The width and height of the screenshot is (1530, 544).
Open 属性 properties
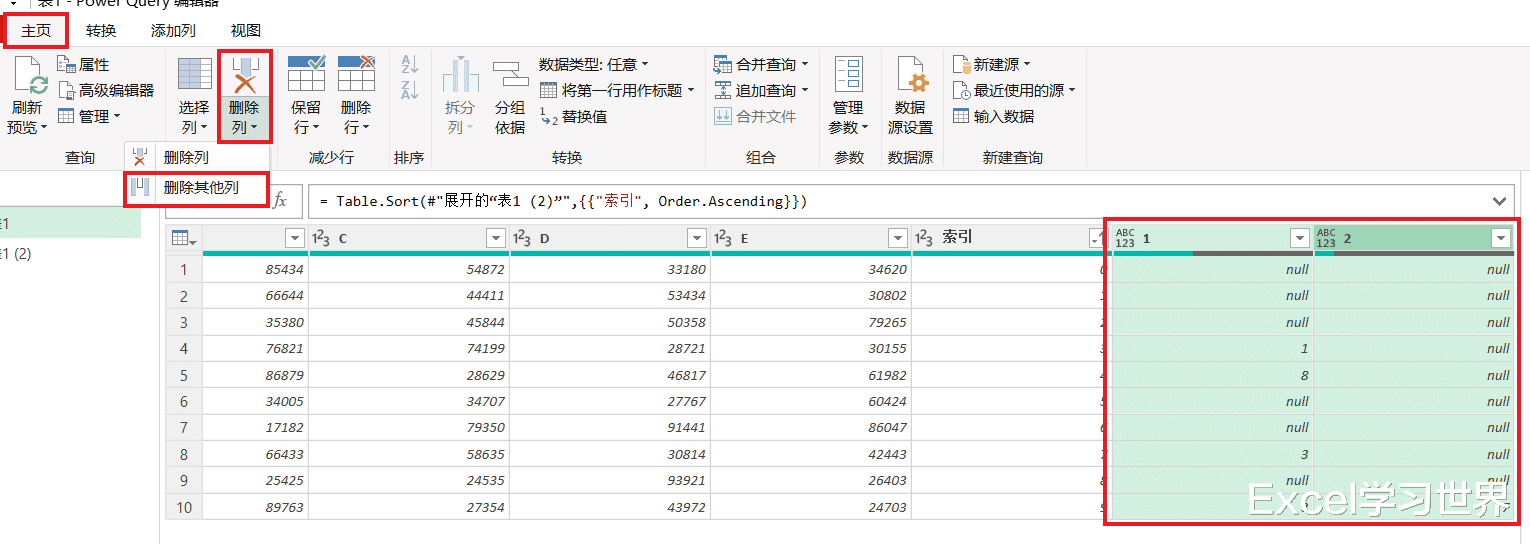(x=84, y=65)
